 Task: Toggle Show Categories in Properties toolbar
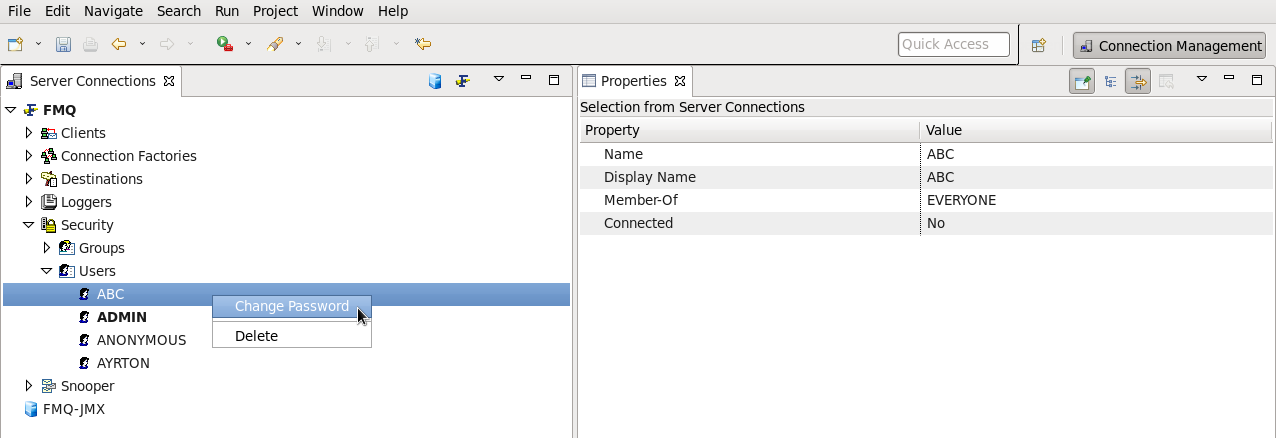[x=1110, y=81]
